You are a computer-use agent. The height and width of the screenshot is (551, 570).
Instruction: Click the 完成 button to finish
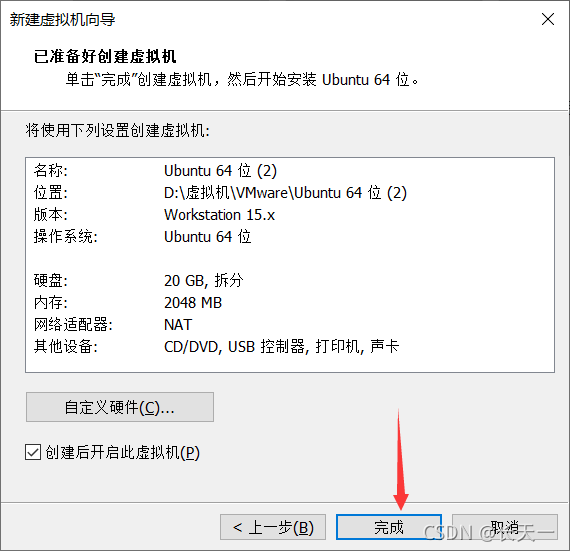[x=389, y=527]
